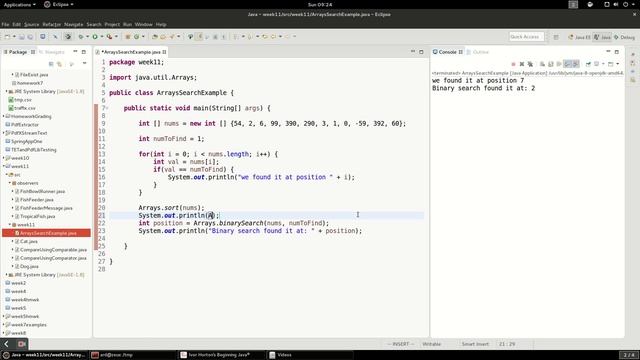Click the New file toolbar icon

click(7, 37)
